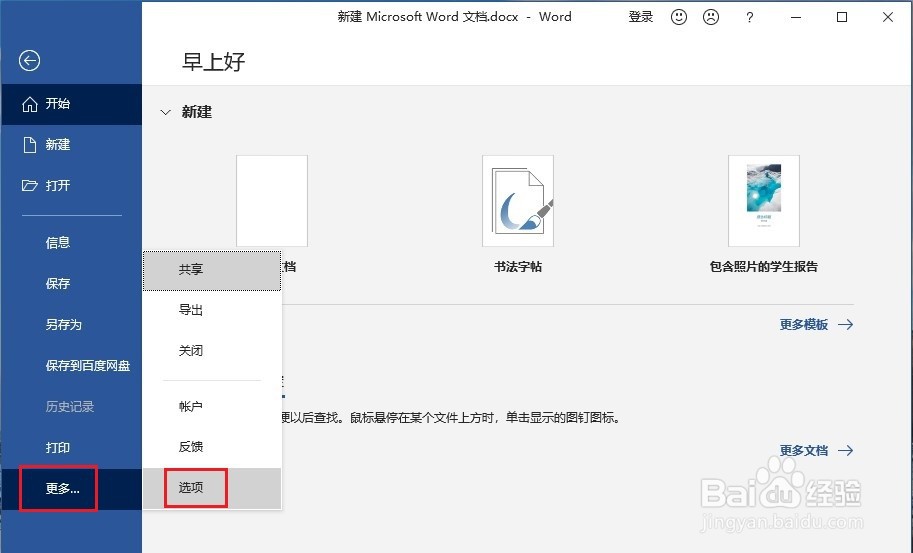Select the blank document template thumbnail
The image size is (913, 553).
click(x=272, y=201)
